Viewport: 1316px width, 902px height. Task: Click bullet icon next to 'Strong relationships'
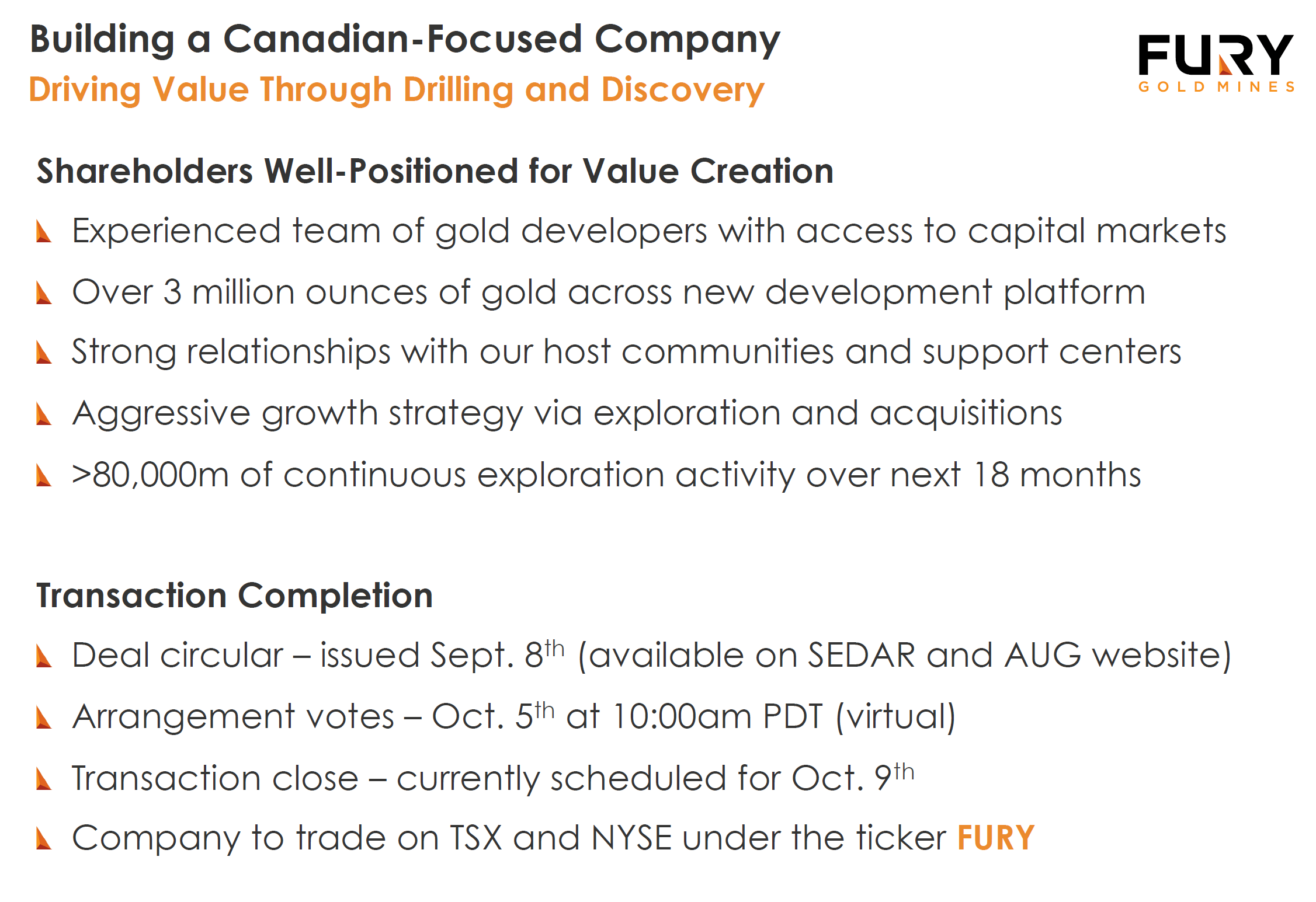click(x=44, y=353)
